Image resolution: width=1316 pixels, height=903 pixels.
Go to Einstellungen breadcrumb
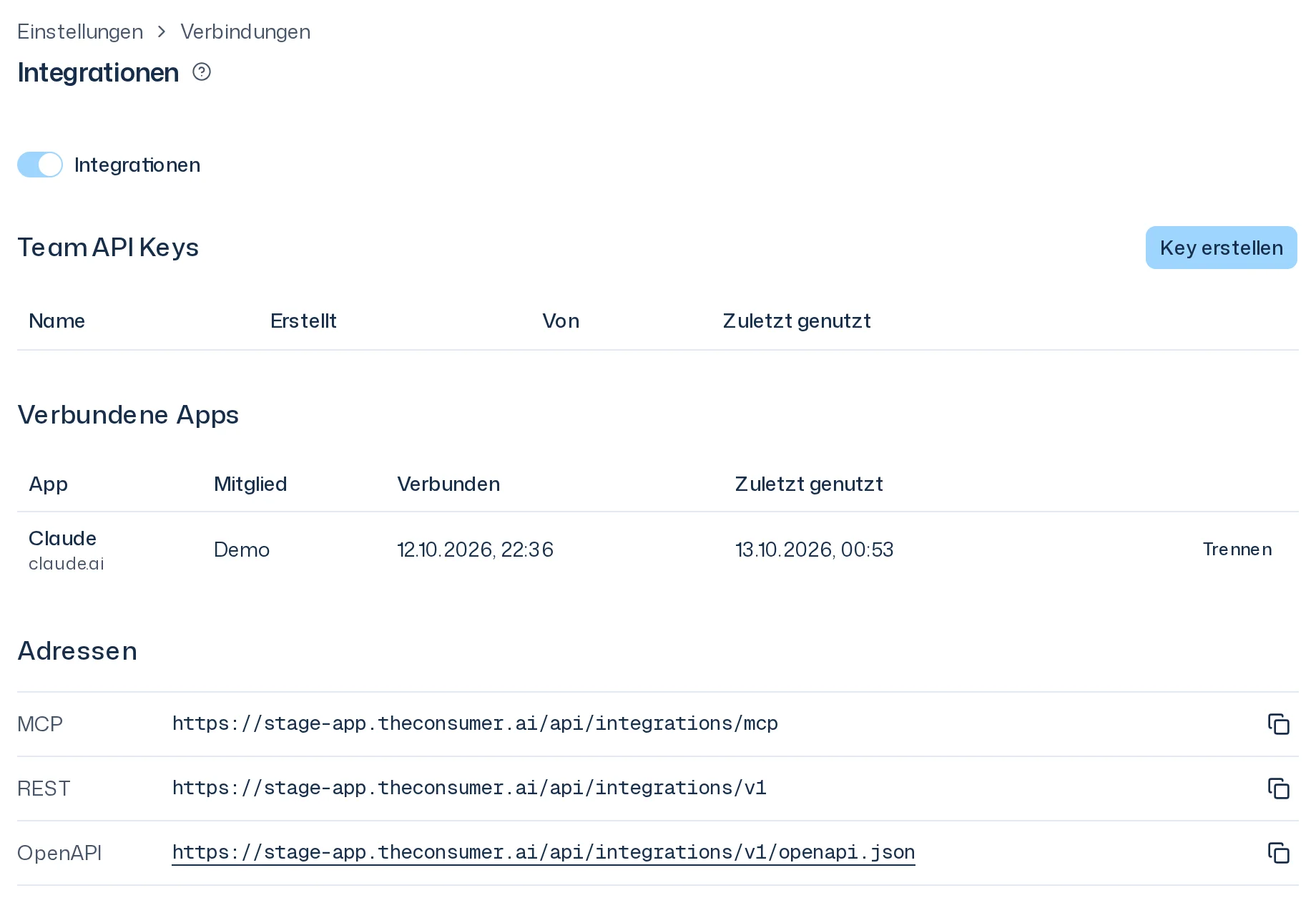point(80,31)
